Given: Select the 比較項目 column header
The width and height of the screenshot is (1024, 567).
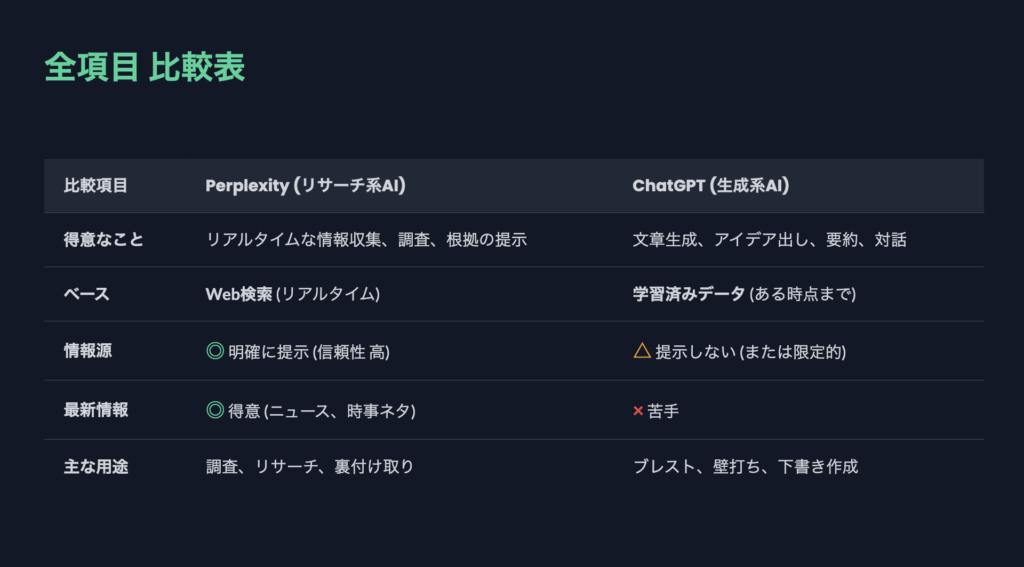Looking at the screenshot, I should pos(96,185).
